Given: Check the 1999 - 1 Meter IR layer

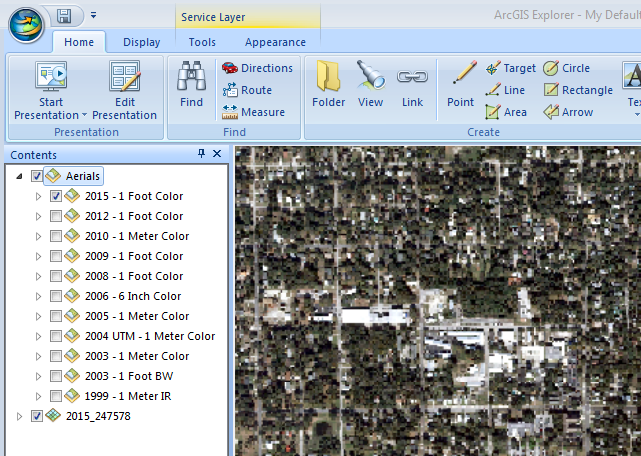Looking at the screenshot, I should pyautogui.click(x=56, y=396).
